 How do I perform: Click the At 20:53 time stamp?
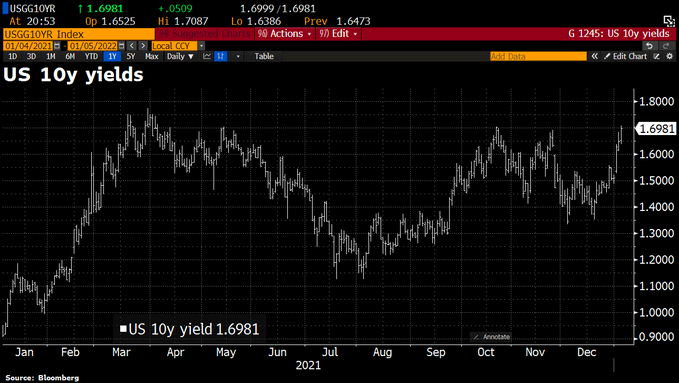32,21
